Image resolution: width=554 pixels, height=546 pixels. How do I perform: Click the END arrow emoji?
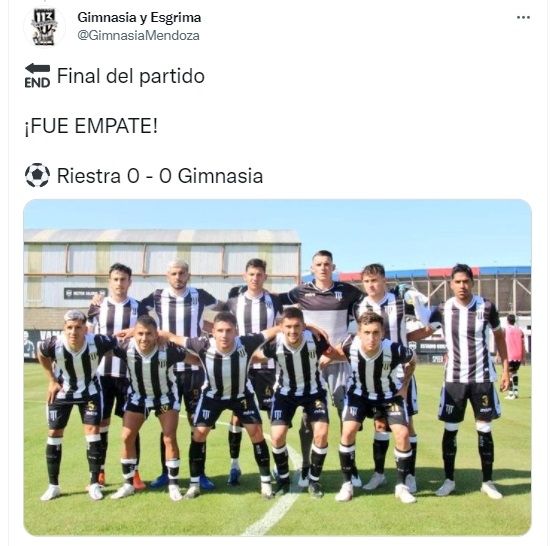pyautogui.click(x=37, y=76)
